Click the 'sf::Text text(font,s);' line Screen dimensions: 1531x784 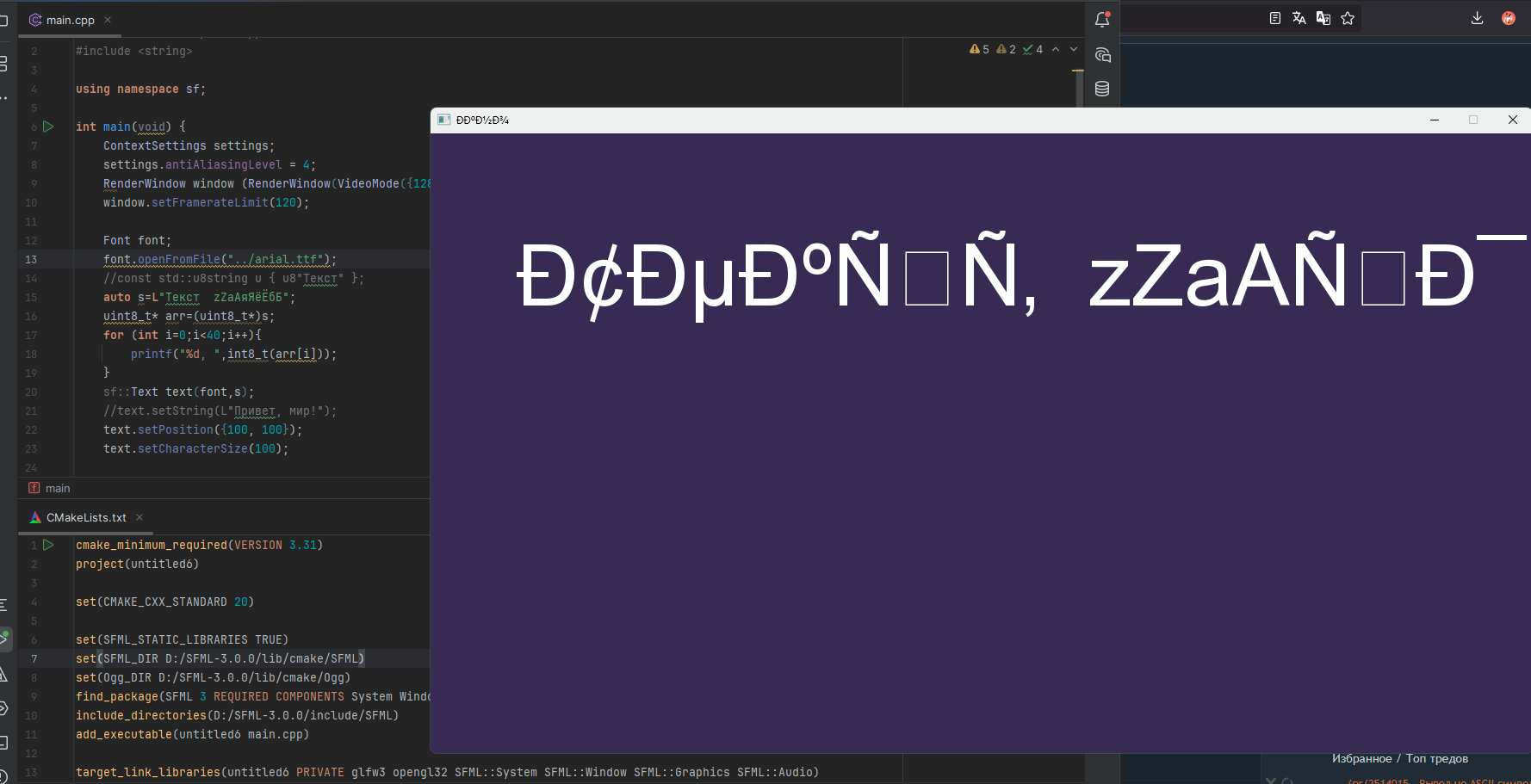click(179, 392)
